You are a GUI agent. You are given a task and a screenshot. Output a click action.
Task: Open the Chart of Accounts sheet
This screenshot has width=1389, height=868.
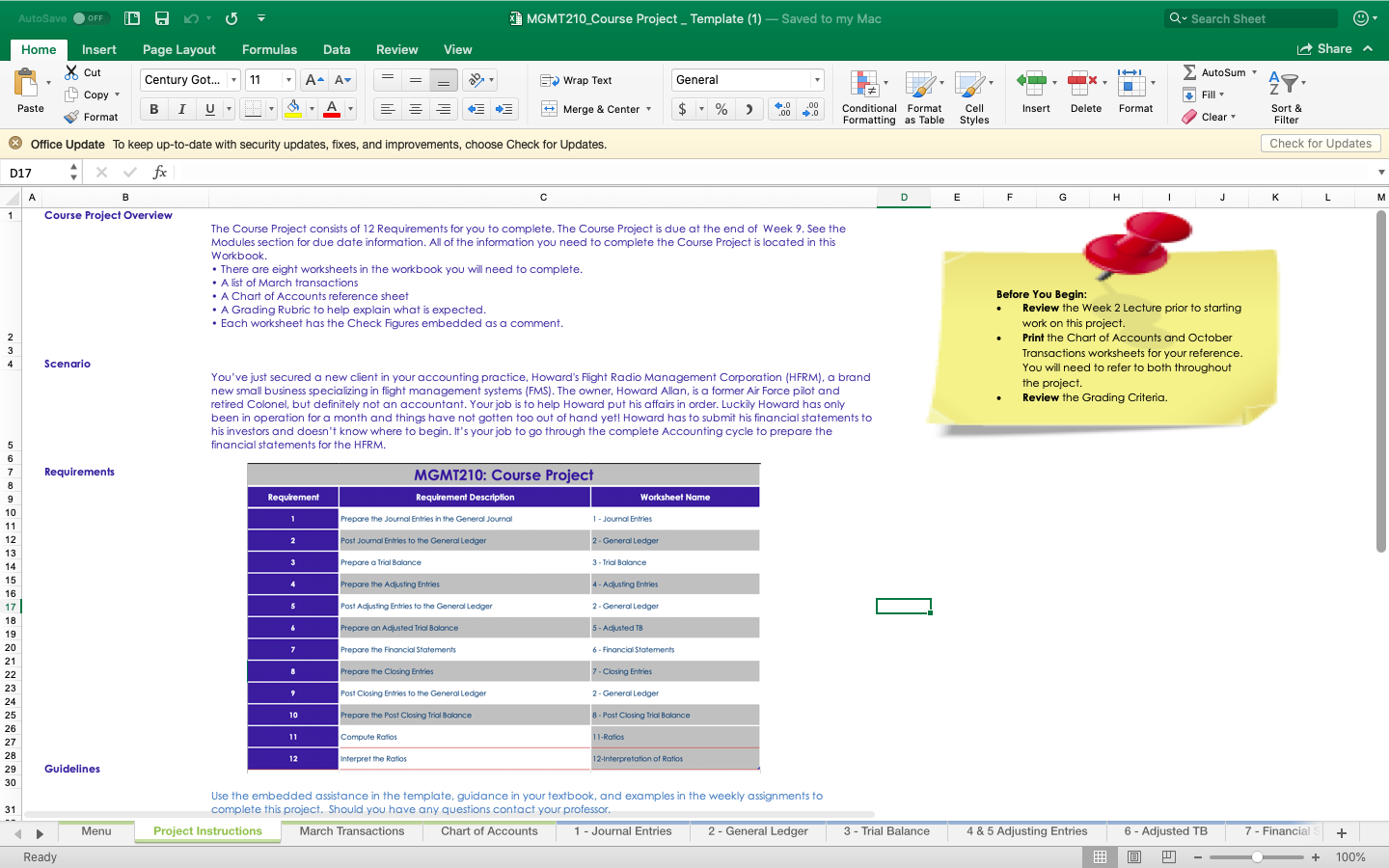click(489, 831)
